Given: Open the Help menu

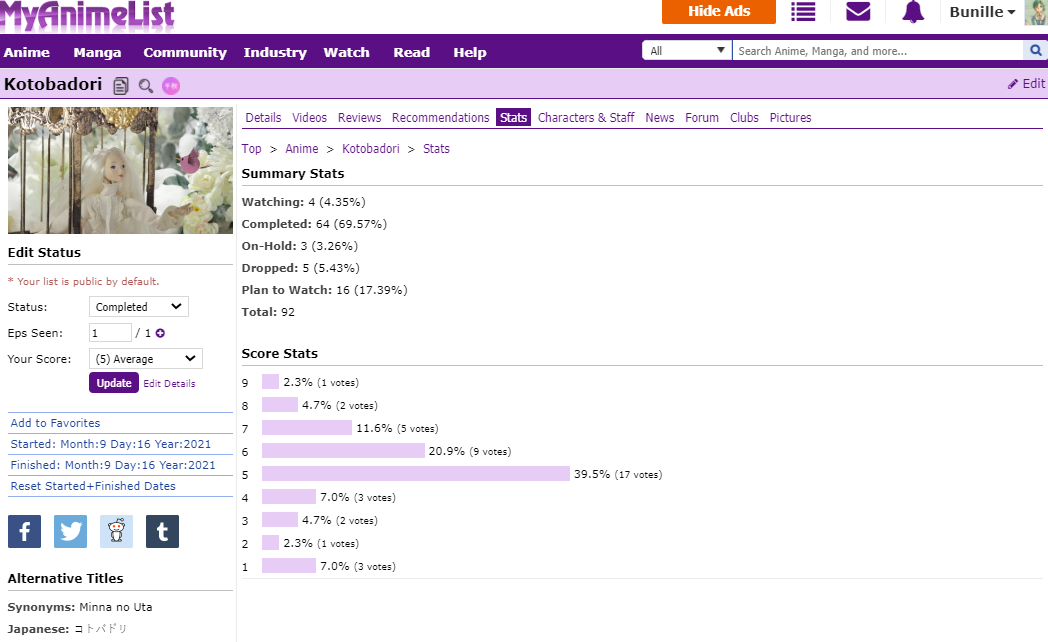Looking at the screenshot, I should pos(470,52).
